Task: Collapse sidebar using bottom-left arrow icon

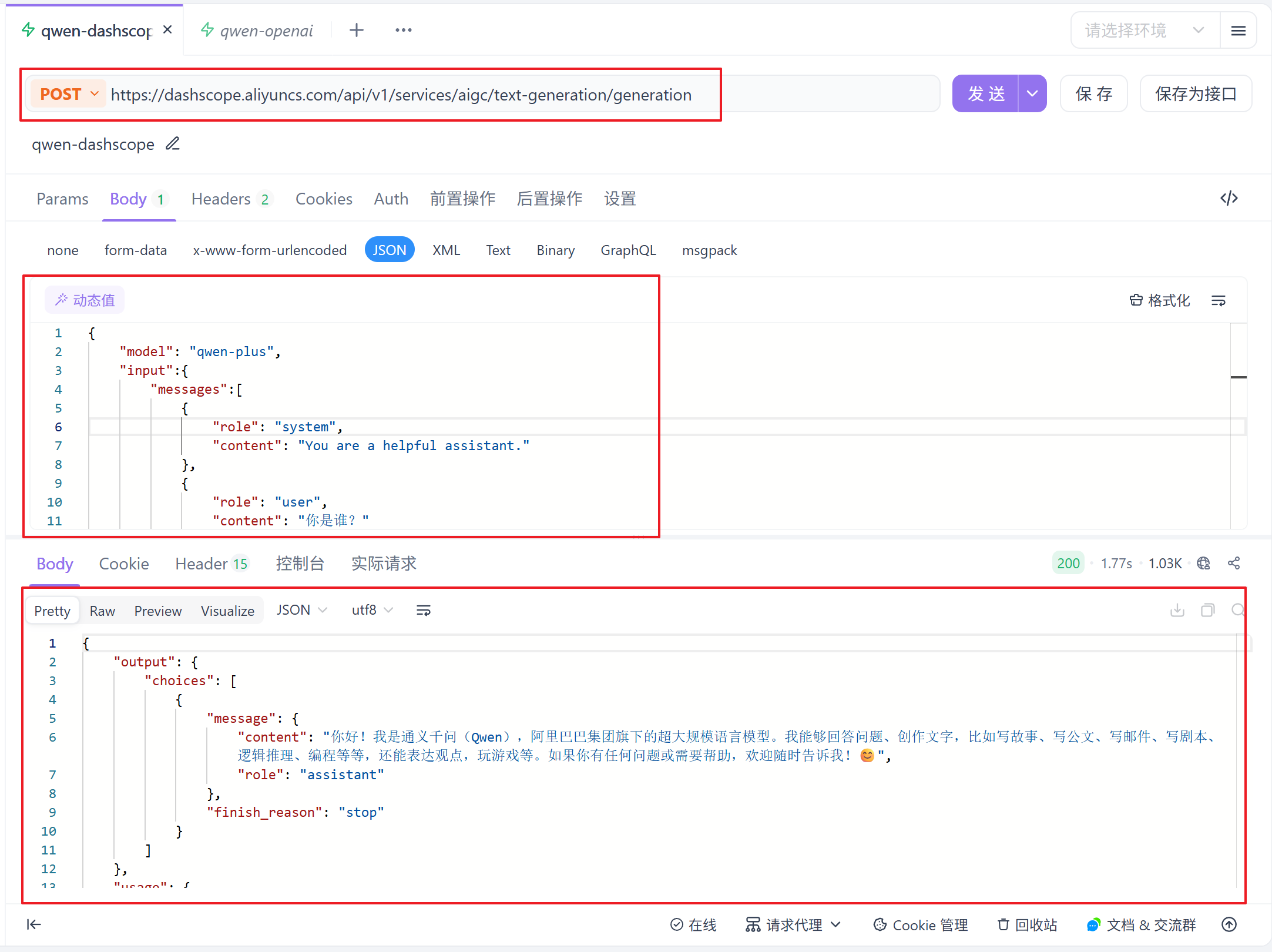Action: [34, 924]
